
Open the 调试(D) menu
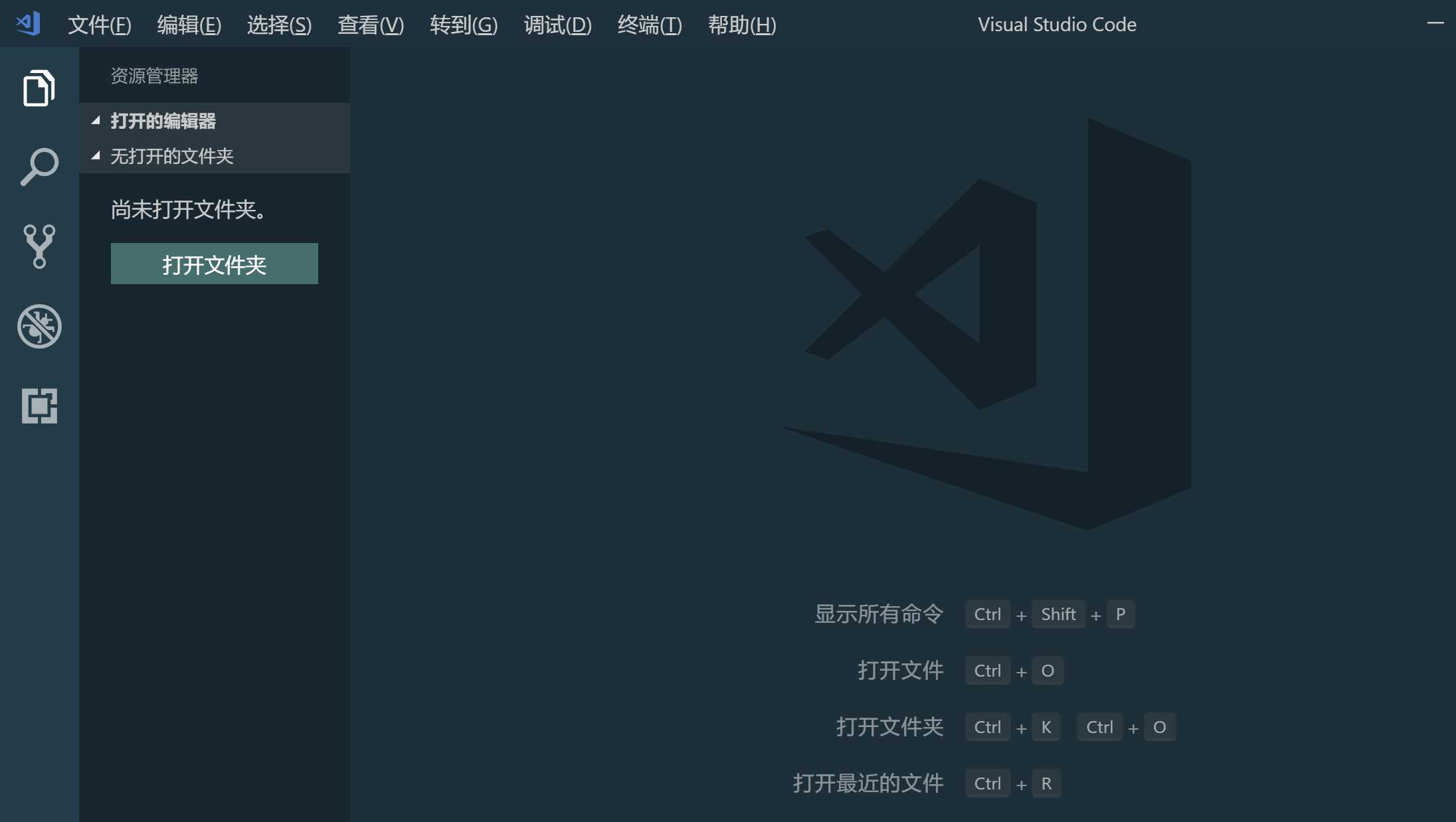pos(557,25)
